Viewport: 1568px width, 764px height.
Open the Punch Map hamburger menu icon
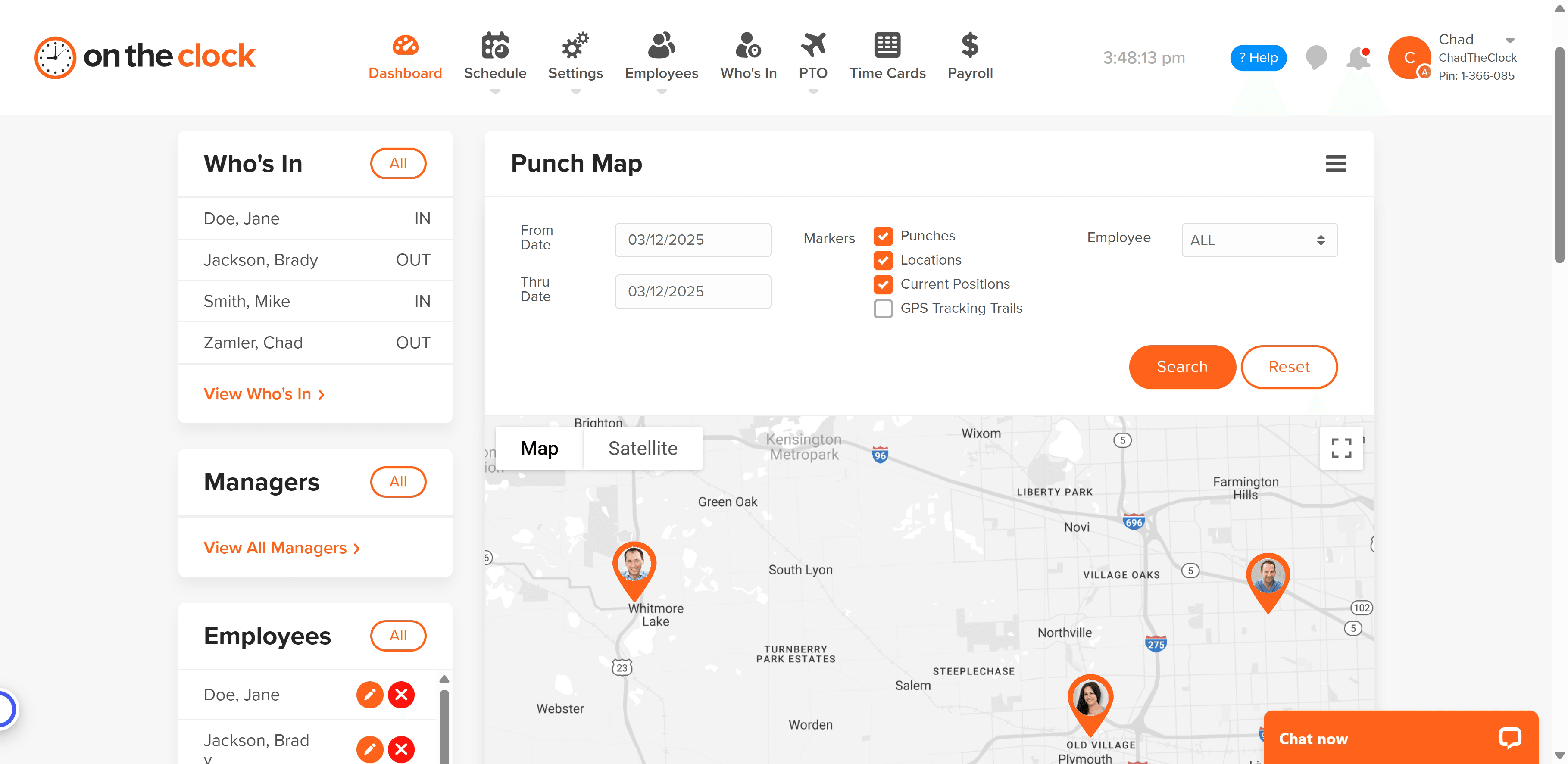click(1336, 163)
